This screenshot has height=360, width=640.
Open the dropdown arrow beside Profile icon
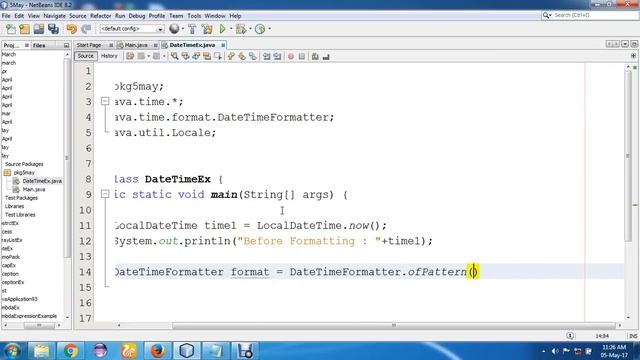coord(269,29)
